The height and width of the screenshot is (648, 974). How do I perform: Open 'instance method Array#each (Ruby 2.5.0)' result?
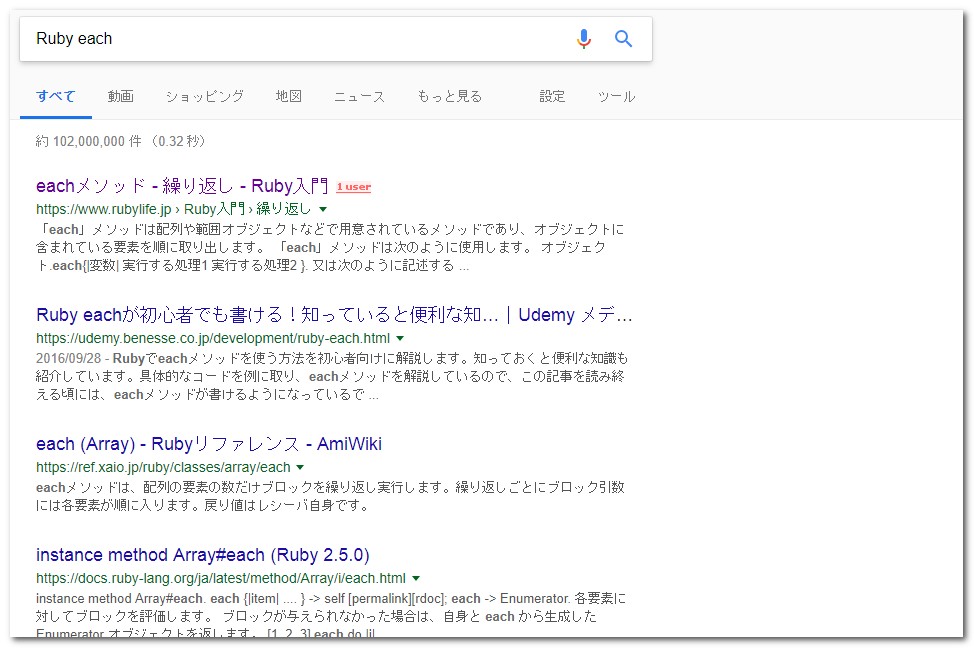pos(203,555)
